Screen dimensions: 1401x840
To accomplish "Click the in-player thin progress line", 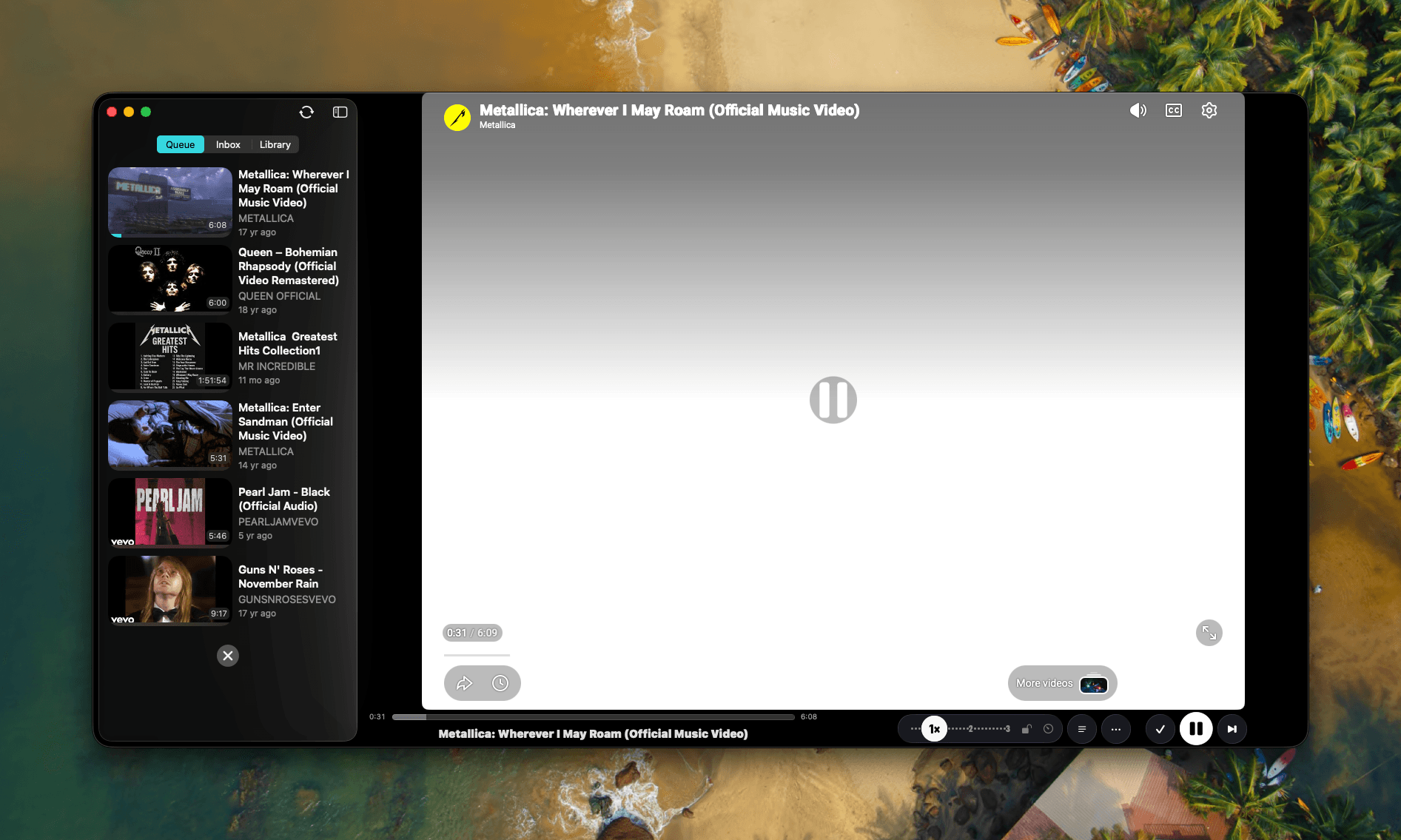I will coord(477,655).
